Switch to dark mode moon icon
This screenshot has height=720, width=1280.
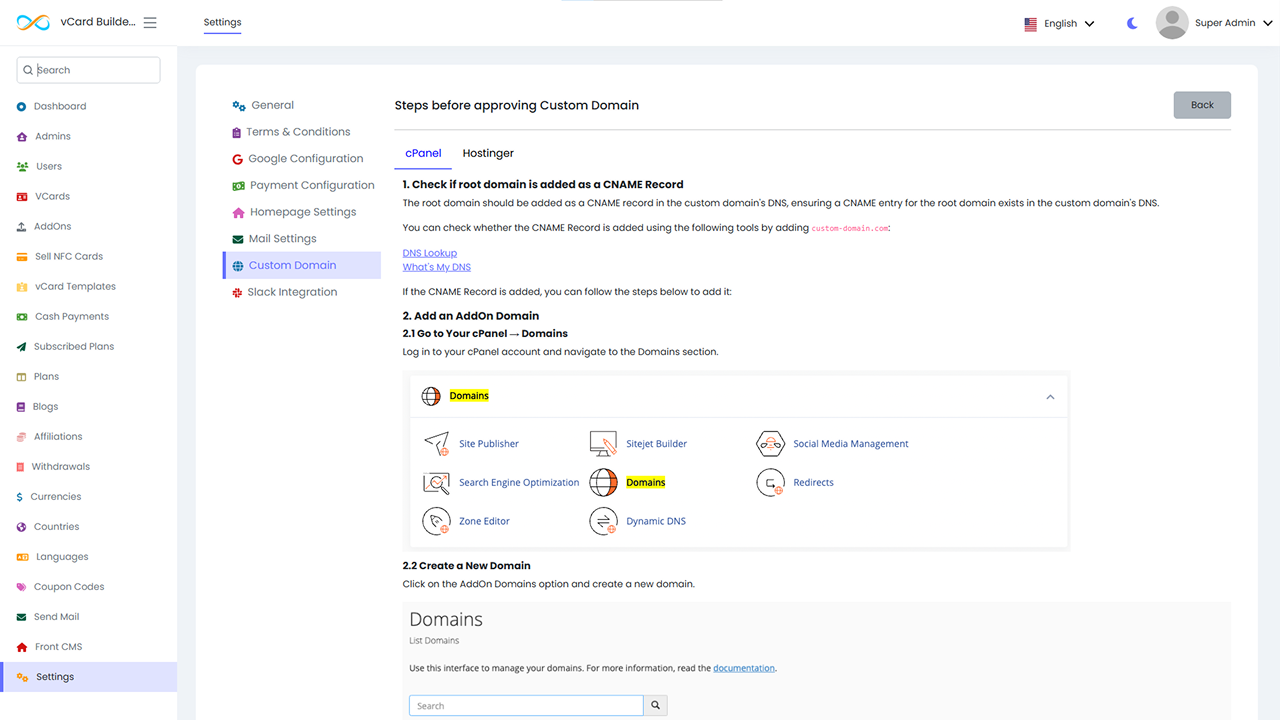tap(1132, 23)
